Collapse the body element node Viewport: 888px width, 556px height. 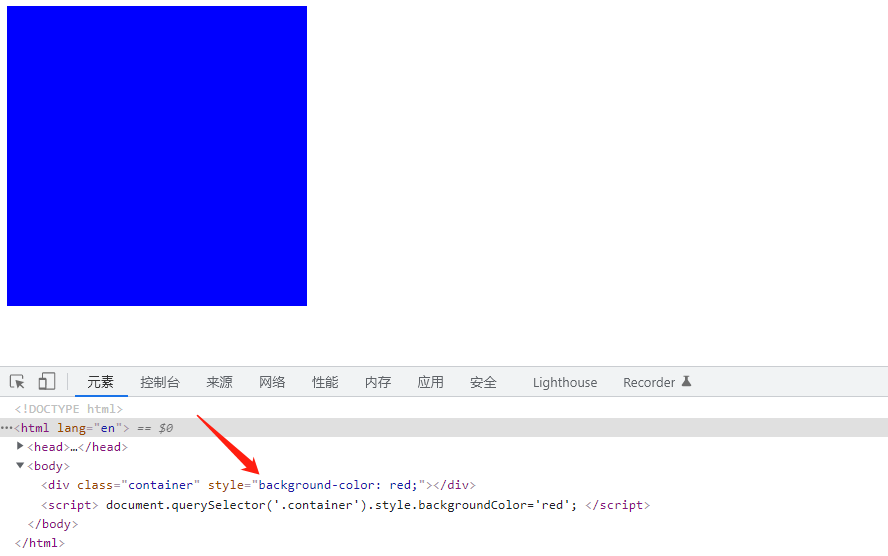coord(20,465)
